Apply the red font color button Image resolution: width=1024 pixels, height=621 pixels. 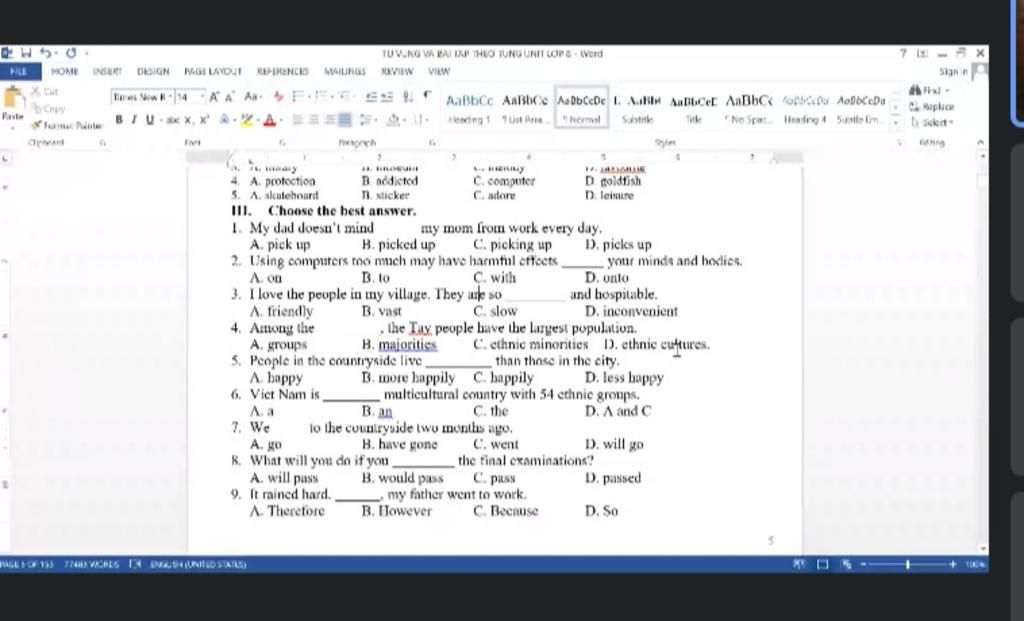click(270, 120)
